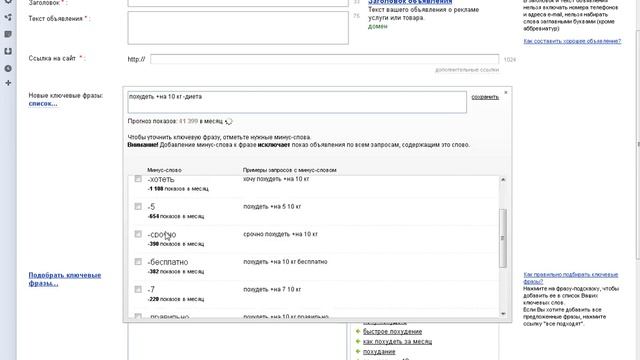Click the 'сохранить' link in popup

pyautogui.click(x=485, y=97)
